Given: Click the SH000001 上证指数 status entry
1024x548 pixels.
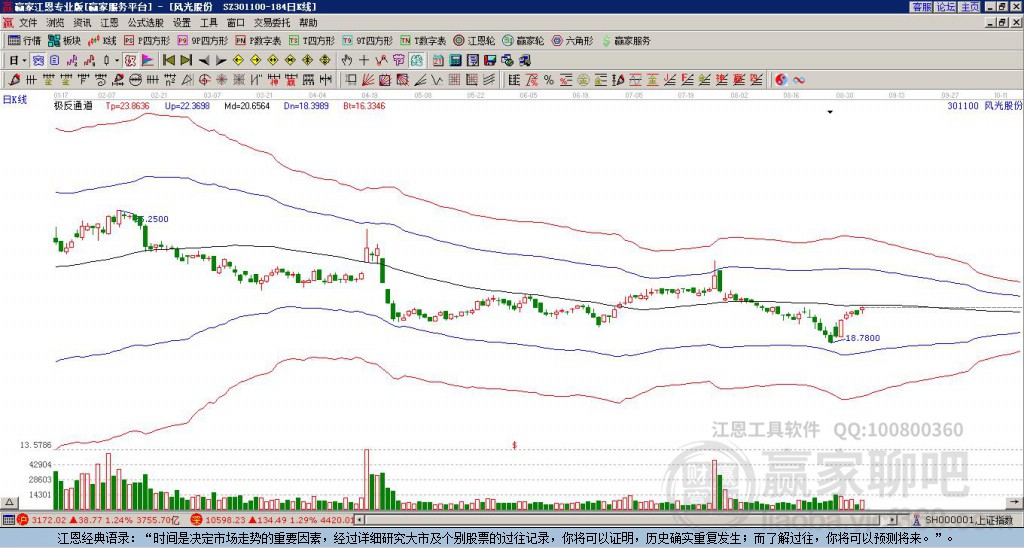Looking at the screenshot, I should 964,520.
